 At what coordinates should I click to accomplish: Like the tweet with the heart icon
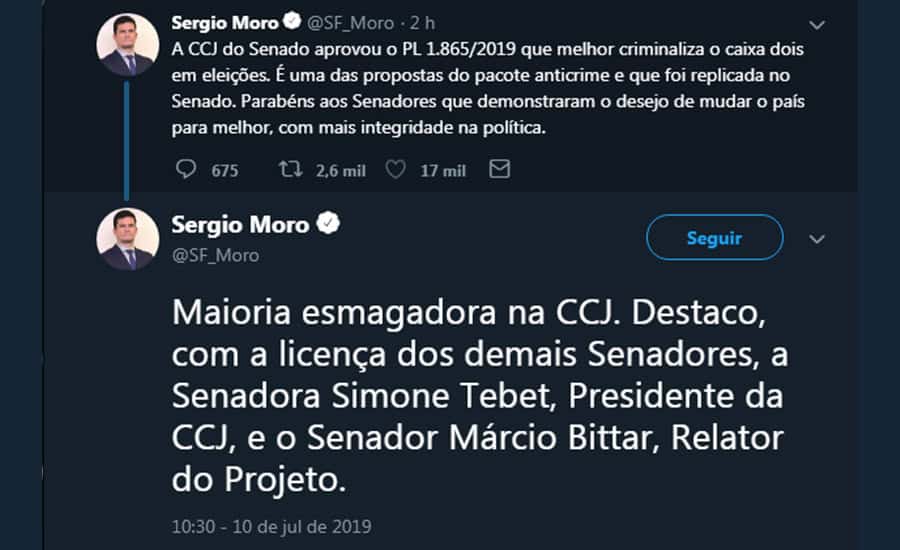[395, 170]
